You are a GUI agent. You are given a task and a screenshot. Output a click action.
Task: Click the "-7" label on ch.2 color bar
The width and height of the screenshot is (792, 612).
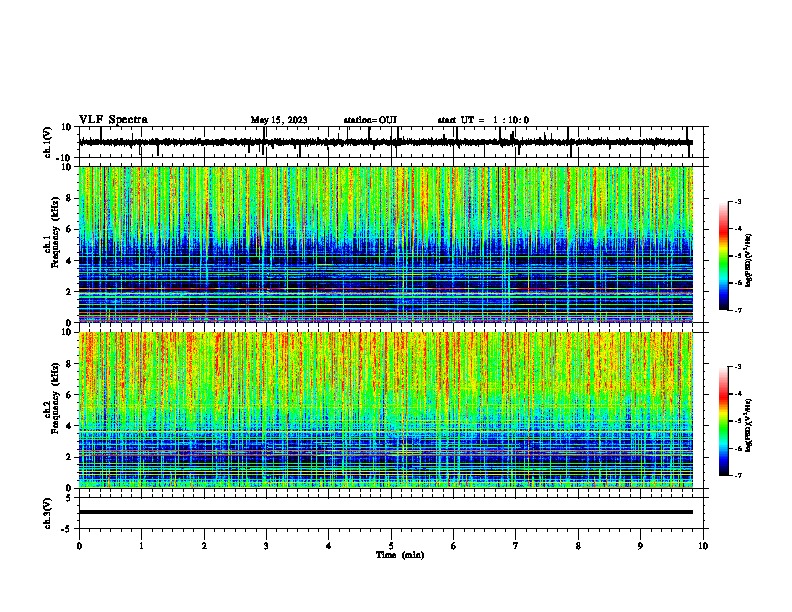pos(737,476)
